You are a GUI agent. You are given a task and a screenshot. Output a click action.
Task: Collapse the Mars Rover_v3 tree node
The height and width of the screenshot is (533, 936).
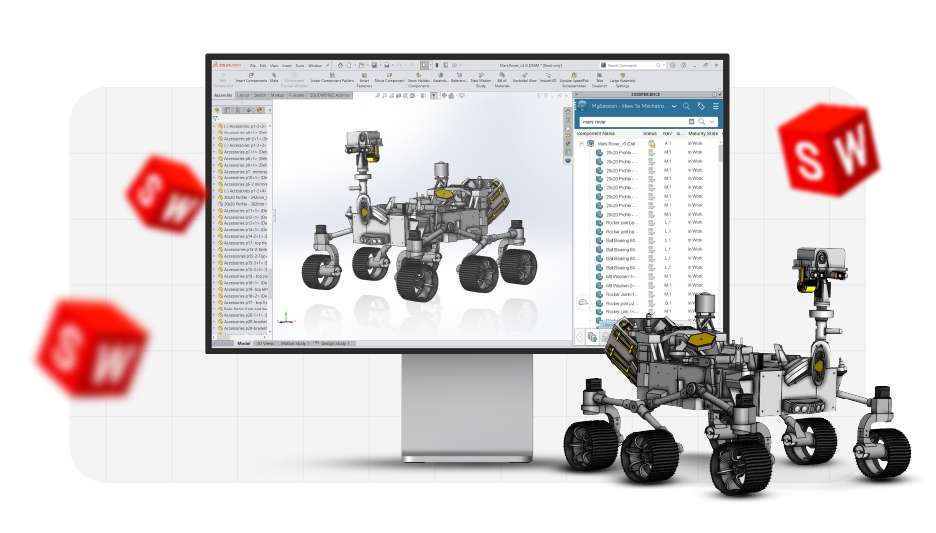[x=581, y=144]
